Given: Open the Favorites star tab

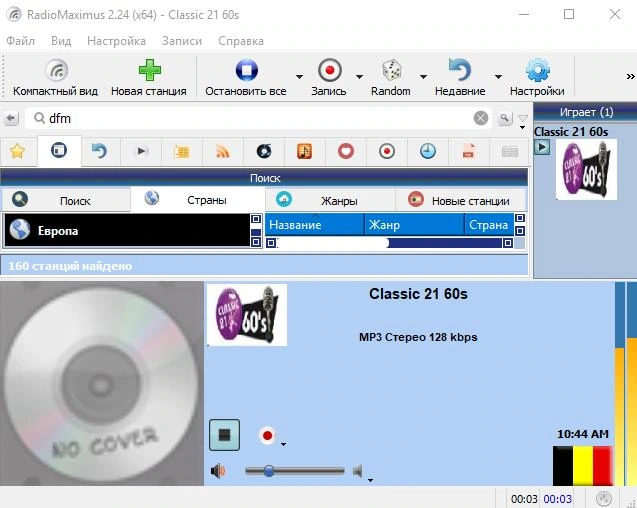Looking at the screenshot, I should [18, 151].
